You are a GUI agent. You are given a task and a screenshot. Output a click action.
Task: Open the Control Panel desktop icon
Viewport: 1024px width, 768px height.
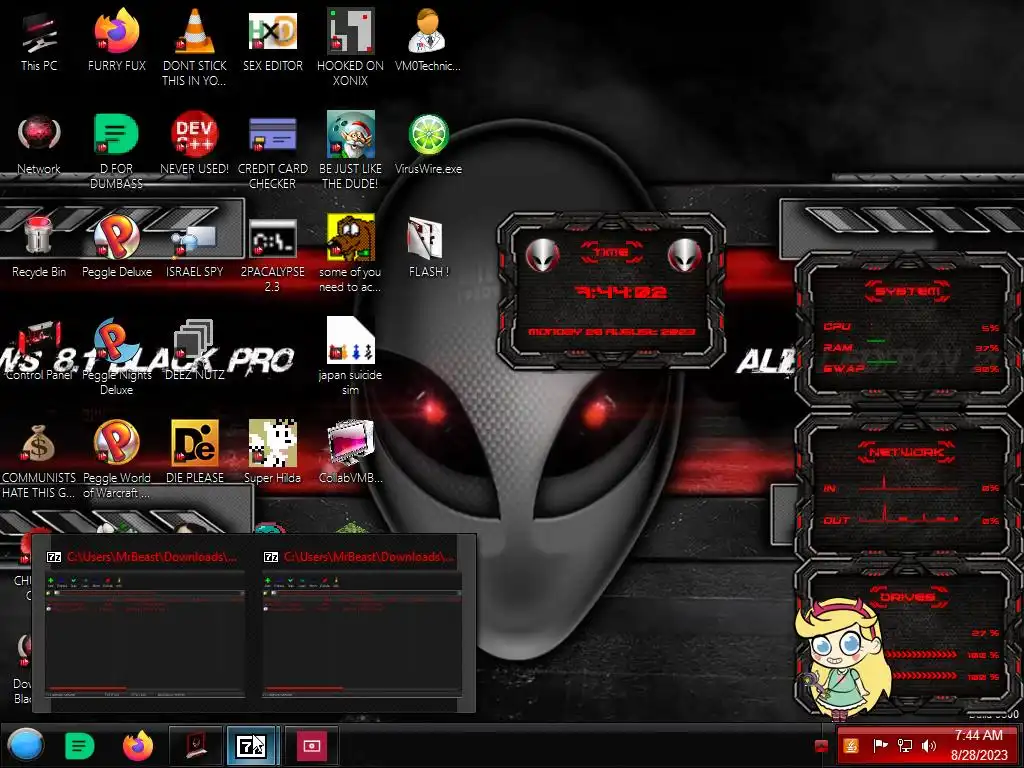coord(39,350)
